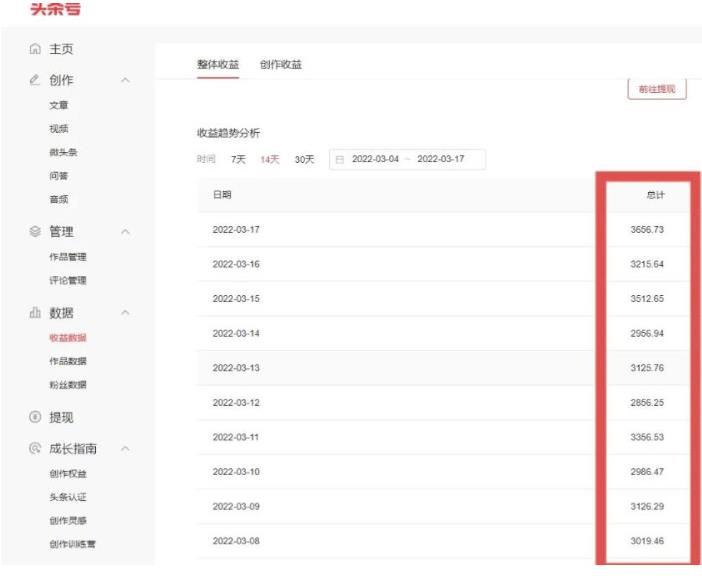Image resolution: width=702 pixels, height=576 pixels.
Task: Open the 提现 sidebar item
Action: tap(61, 417)
